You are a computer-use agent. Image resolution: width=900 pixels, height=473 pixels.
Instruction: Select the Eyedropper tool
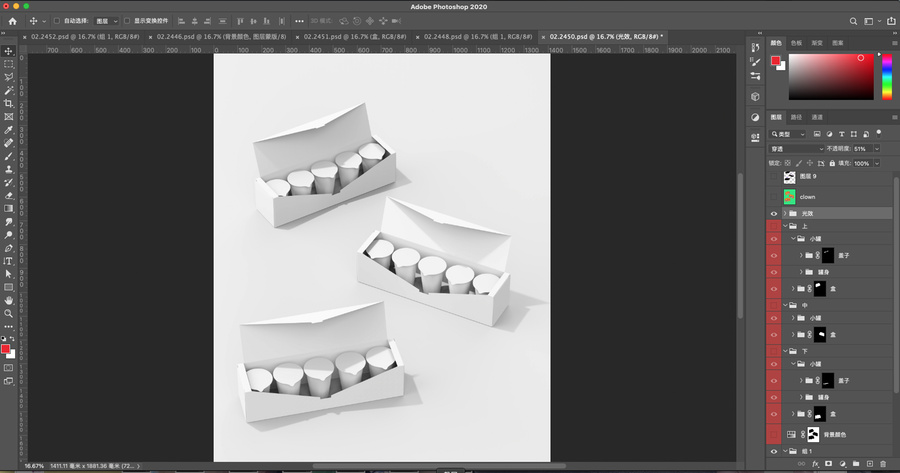9,130
